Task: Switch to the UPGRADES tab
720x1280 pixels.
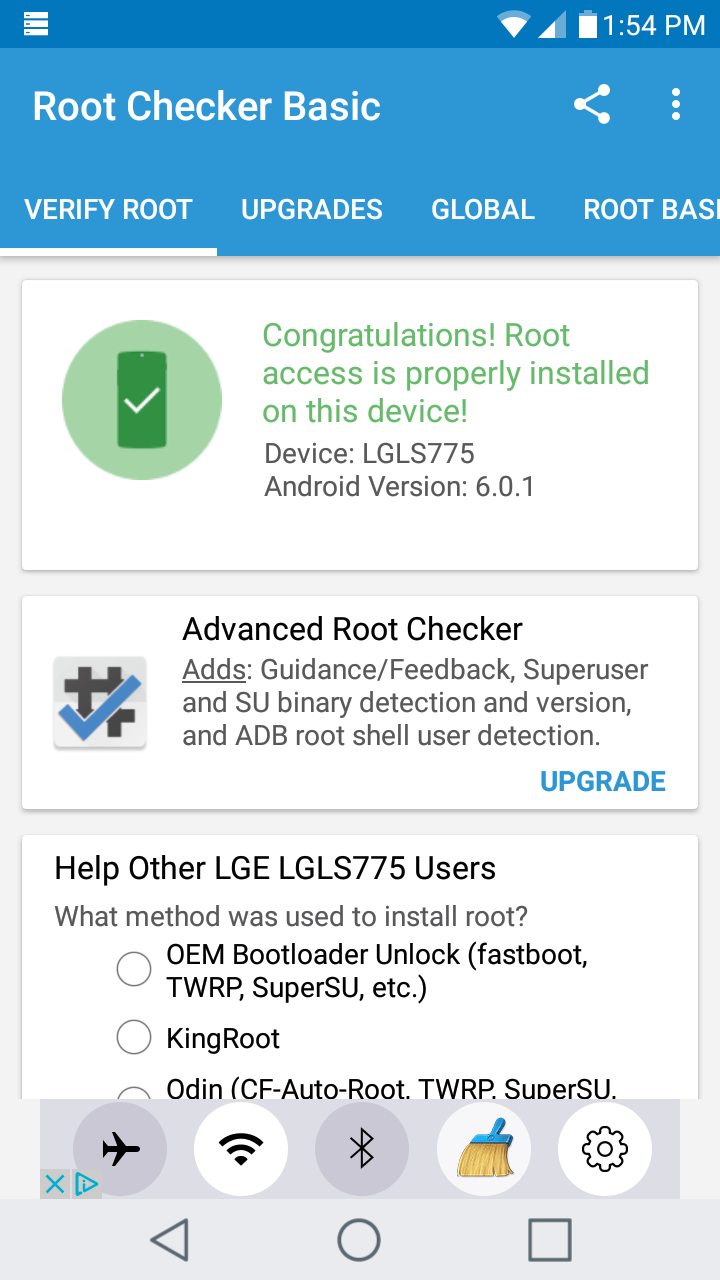Action: pyautogui.click(x=312, y=210)
